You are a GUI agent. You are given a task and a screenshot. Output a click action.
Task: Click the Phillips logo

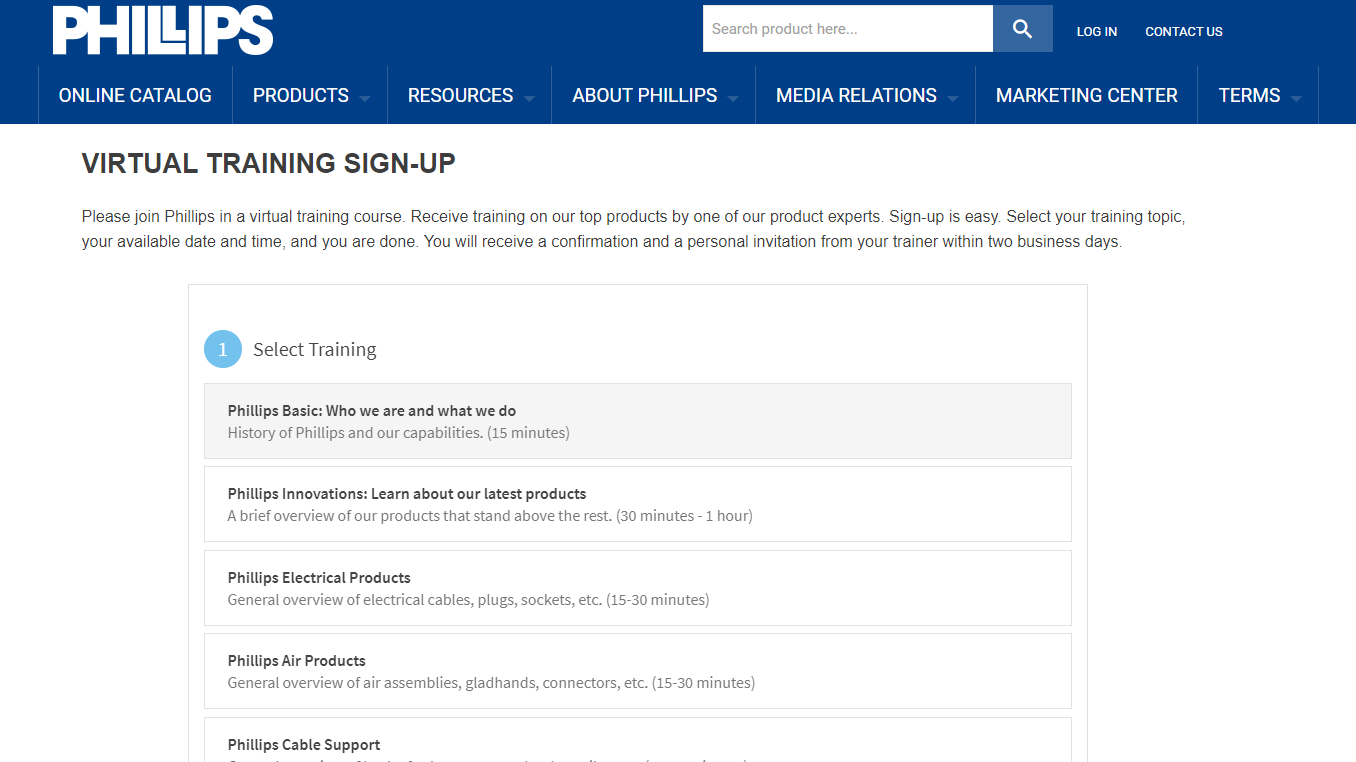click(x=162, y=29)
